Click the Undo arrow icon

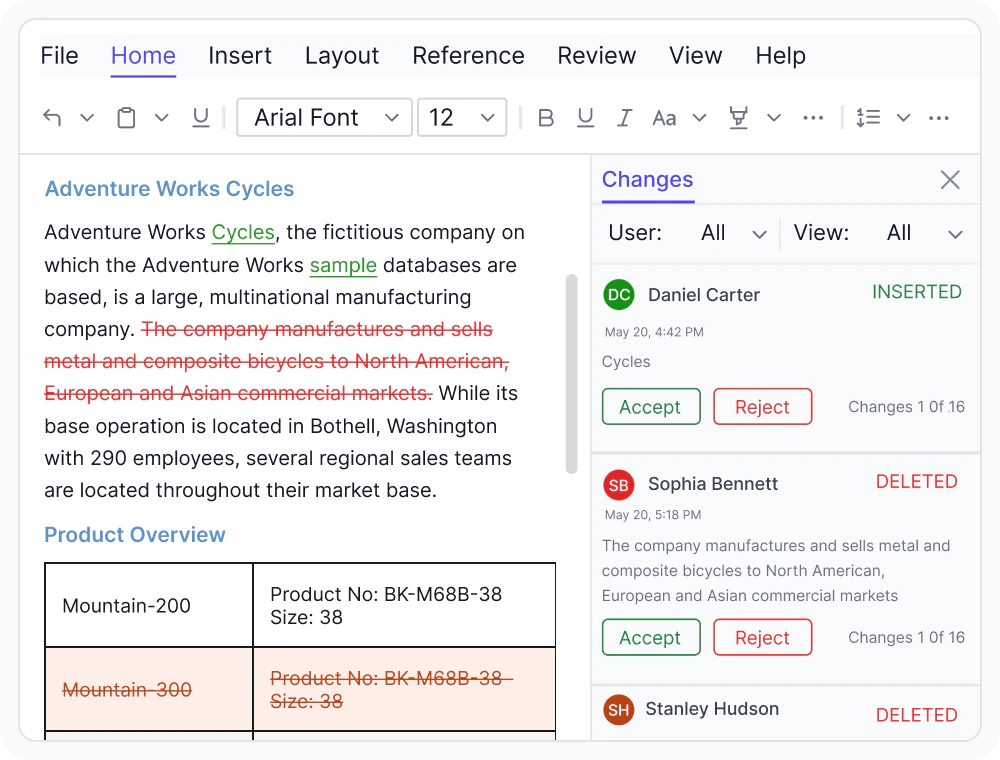pos(52,117)
